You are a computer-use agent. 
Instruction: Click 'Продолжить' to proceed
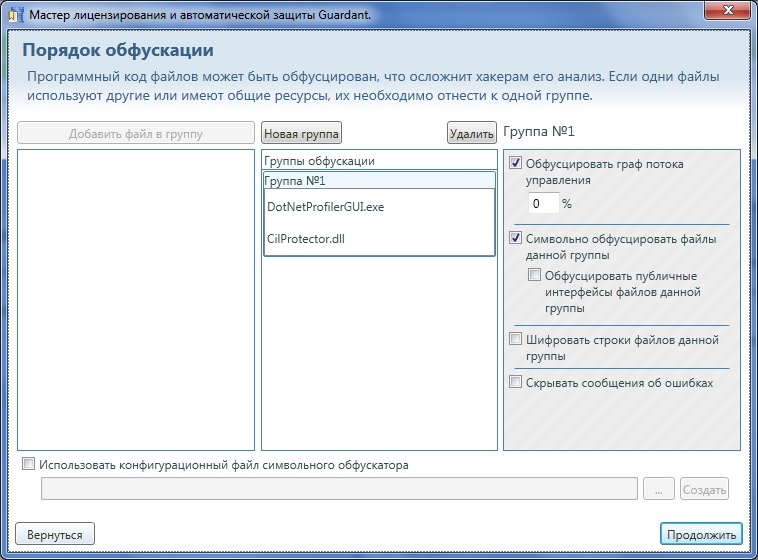[x=701, y=533]
